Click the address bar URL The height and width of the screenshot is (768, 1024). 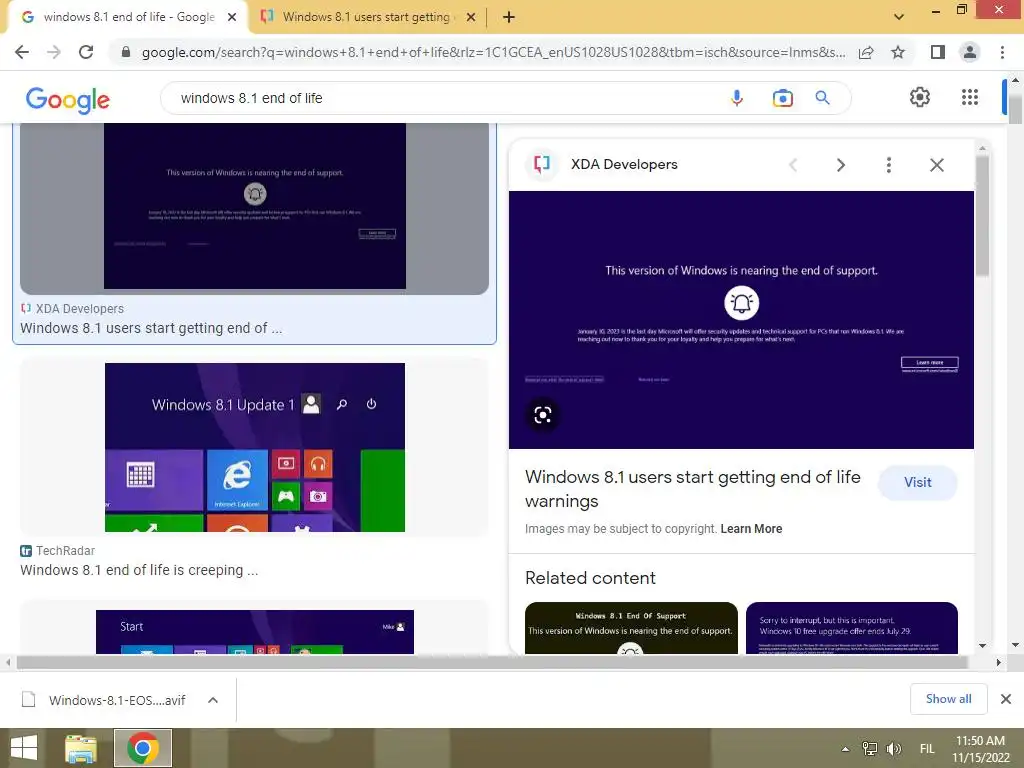(x=493, y=52)
